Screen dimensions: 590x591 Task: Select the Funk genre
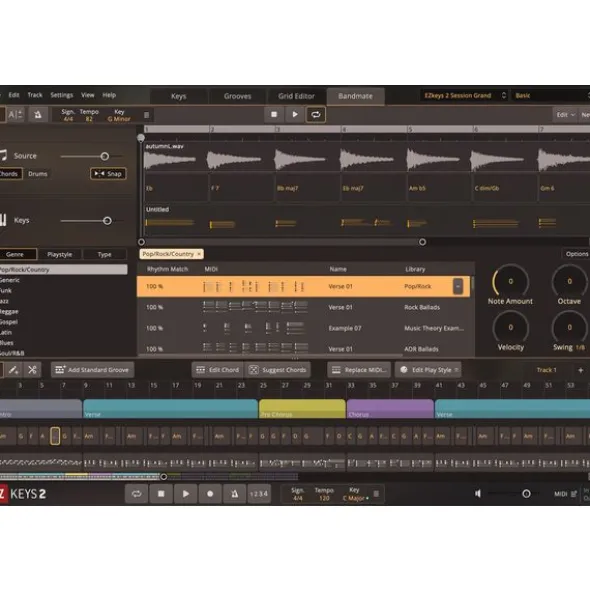click(x=6, y=291)
